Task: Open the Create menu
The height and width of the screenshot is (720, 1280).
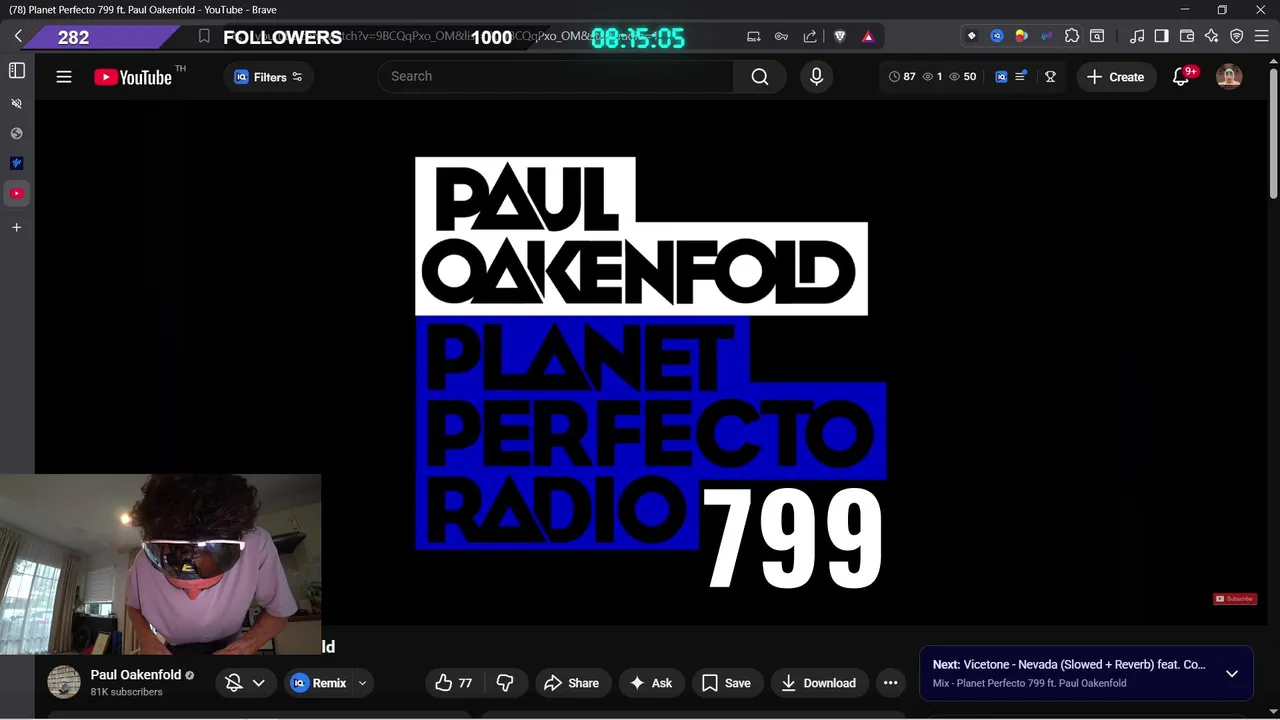Action: point(1116,77)
